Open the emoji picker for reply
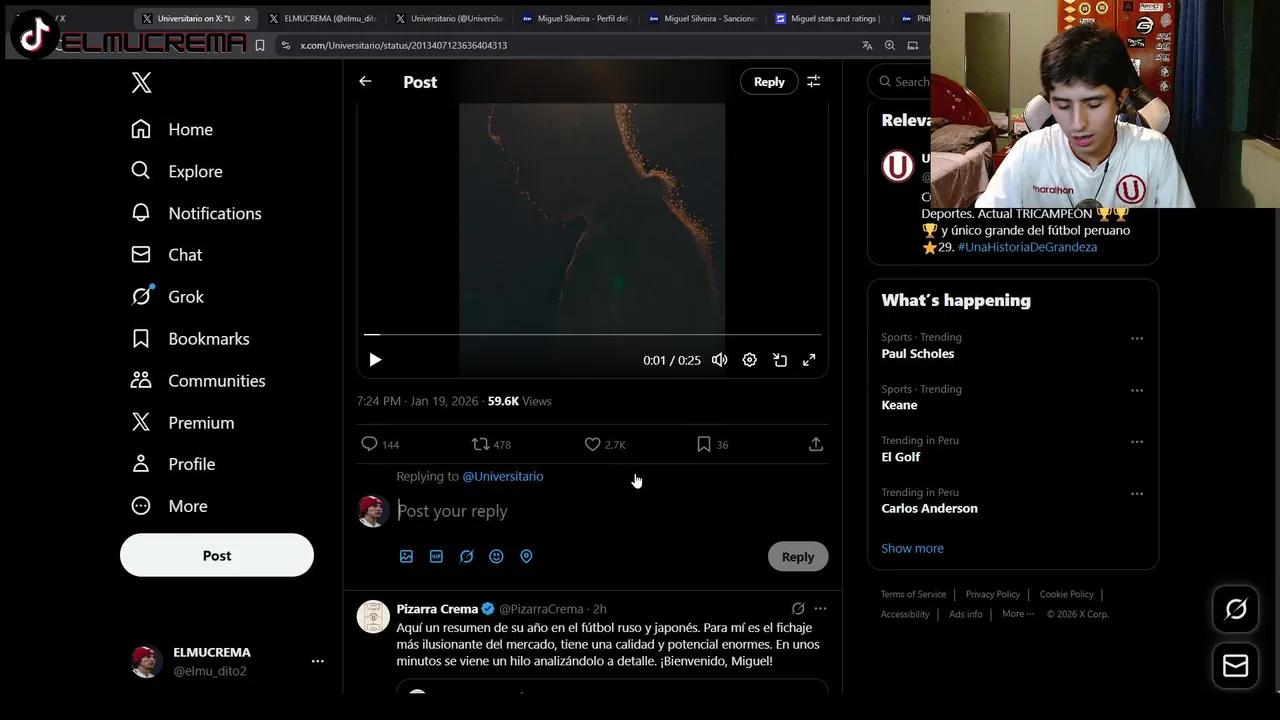 click(496, 556)
